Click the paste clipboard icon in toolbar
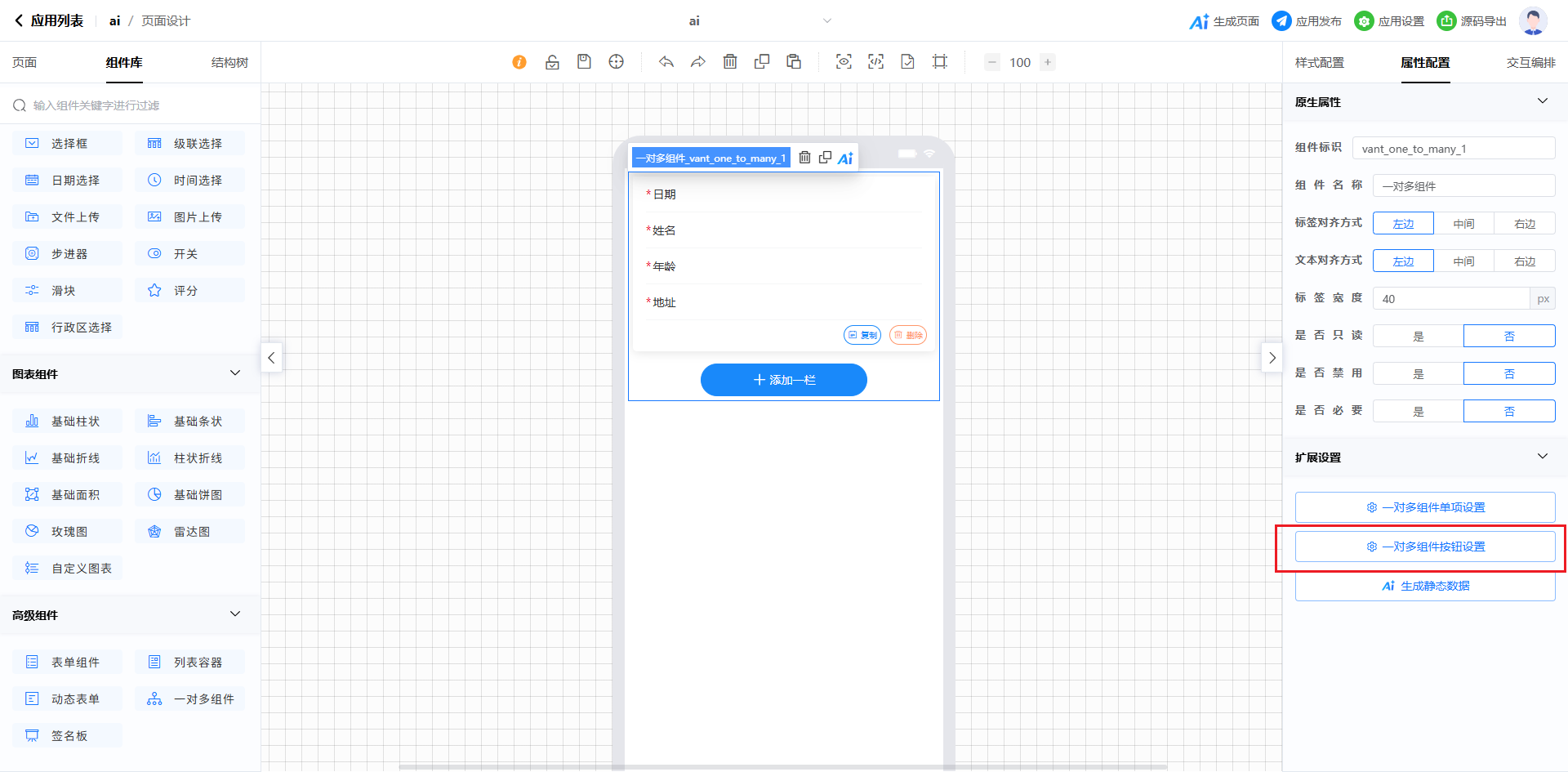 pos(794,62)
